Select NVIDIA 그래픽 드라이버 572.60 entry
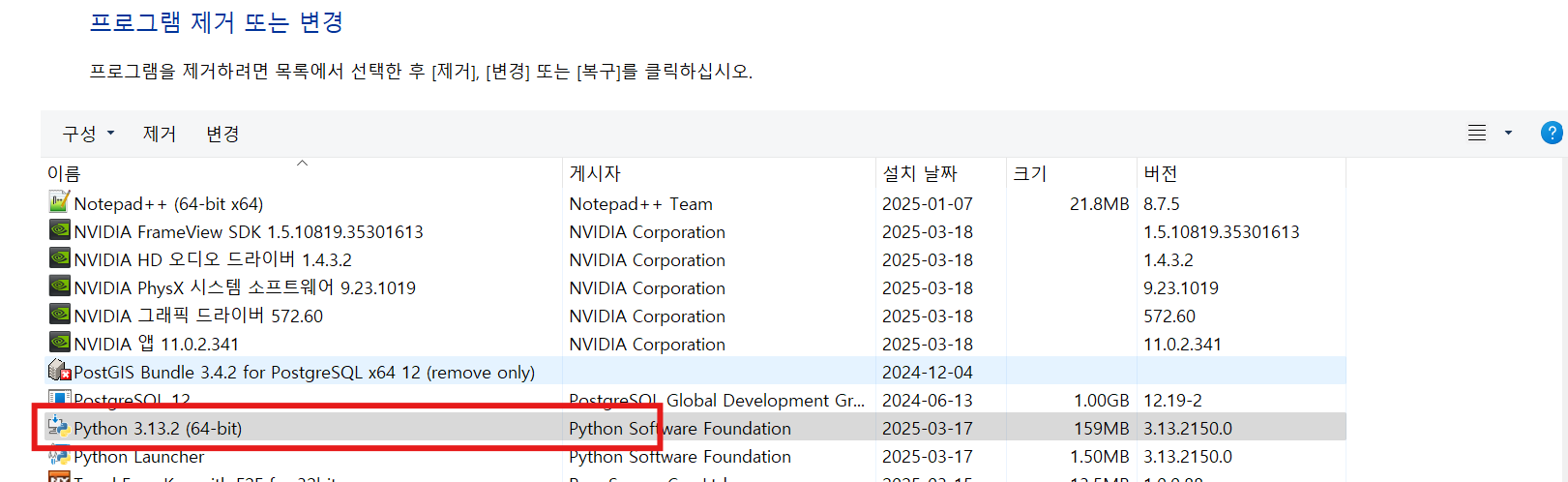This screenshot has height=482, width=1568. pyautogui.click(x=694, y=316)
